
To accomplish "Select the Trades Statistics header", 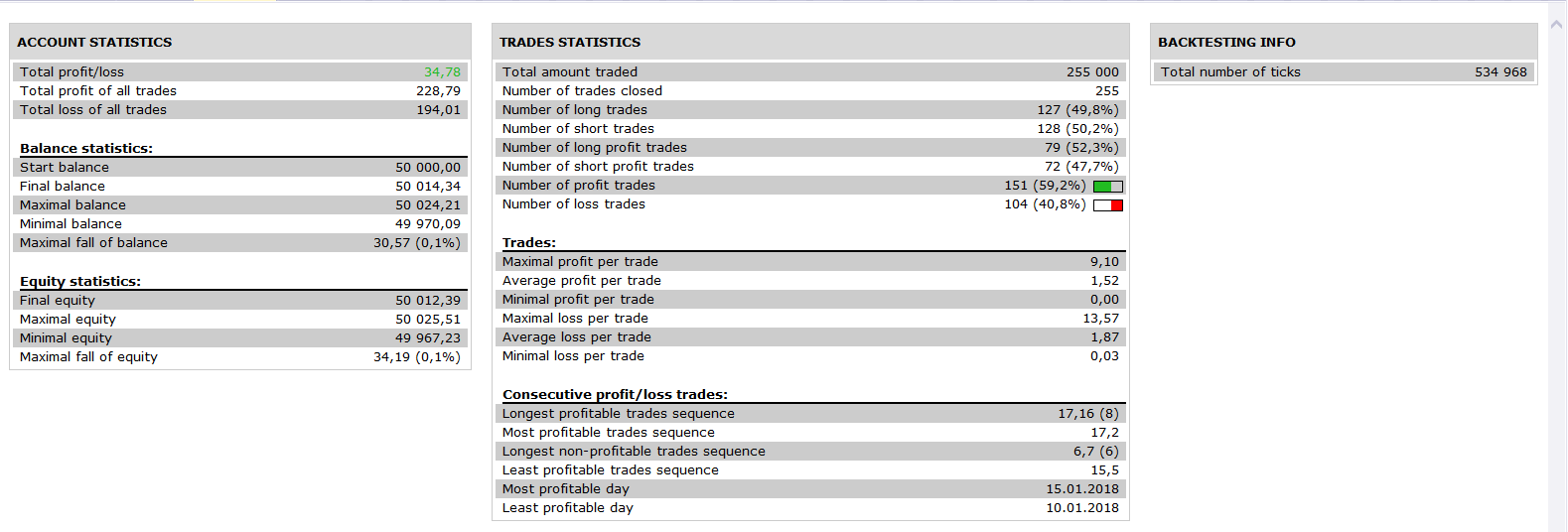I will tap(570, 42).
